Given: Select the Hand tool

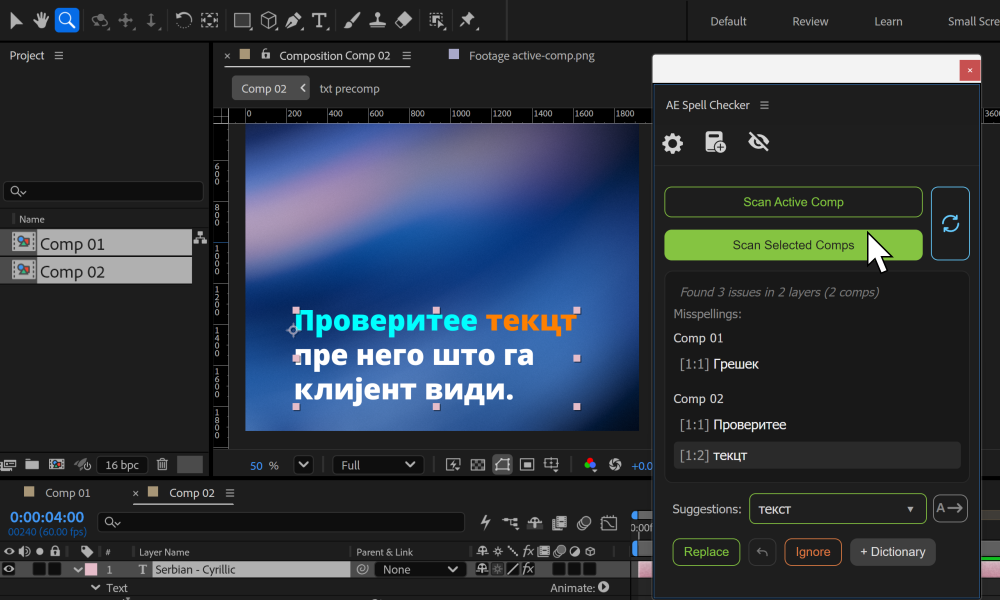Looking at the screenshot, I should [x=41, y=20].
